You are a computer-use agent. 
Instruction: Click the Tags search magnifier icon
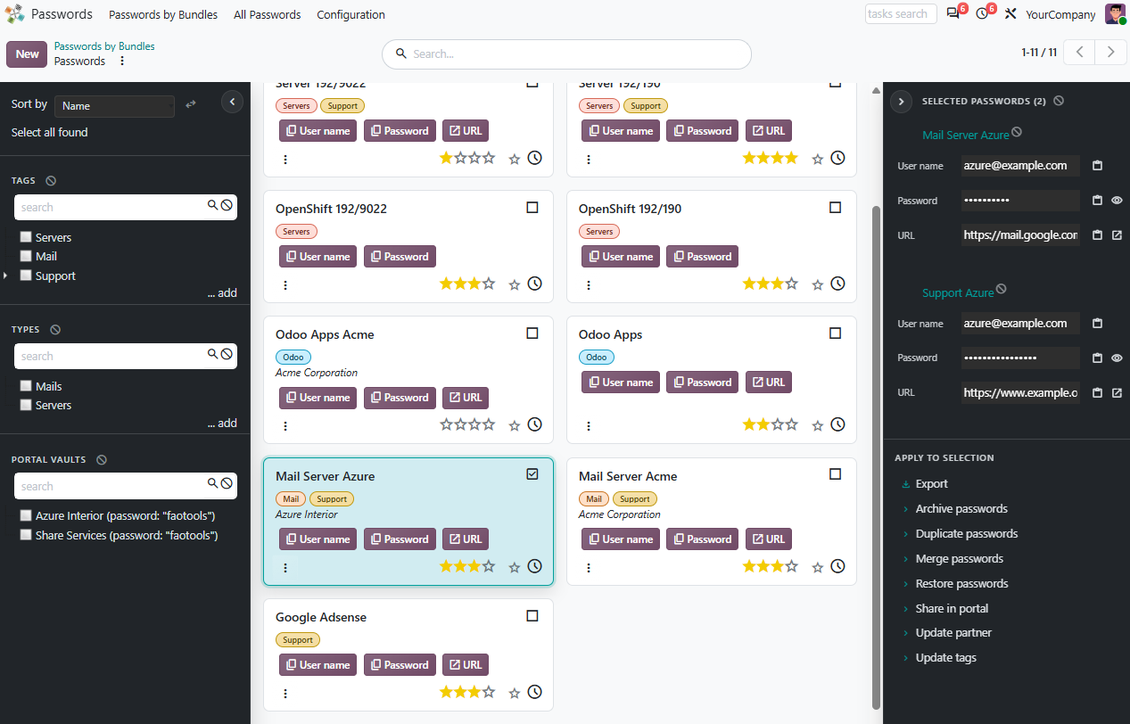tap(213, 205)
